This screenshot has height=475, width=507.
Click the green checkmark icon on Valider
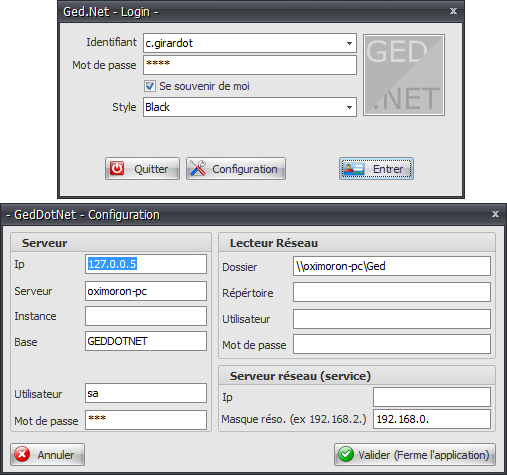[346, 454]
